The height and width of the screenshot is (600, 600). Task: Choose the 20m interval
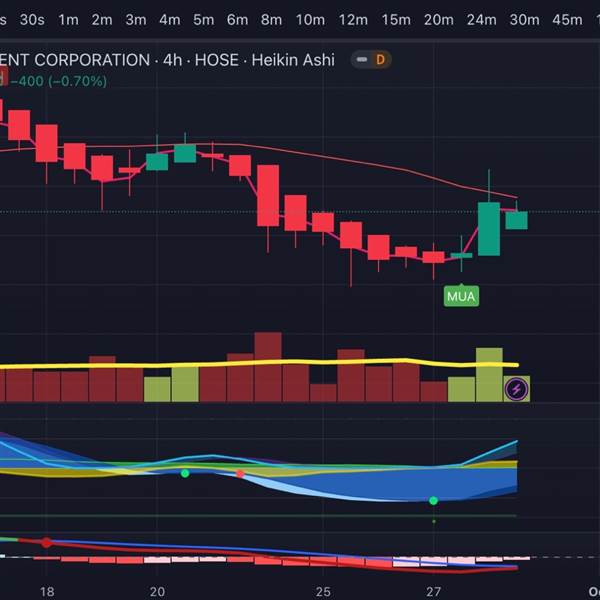coord(439,20)
